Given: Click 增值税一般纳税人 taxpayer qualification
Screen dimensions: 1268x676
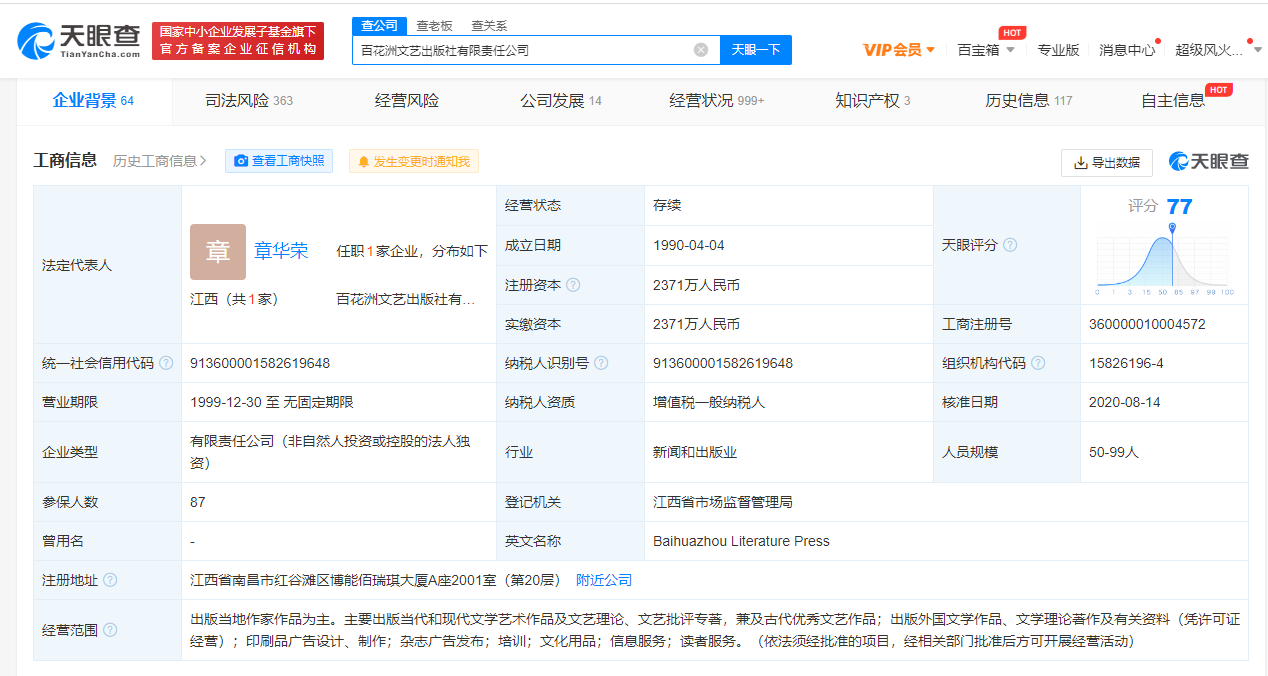Looking at the screenshot, I should click(x=709, y=402).
